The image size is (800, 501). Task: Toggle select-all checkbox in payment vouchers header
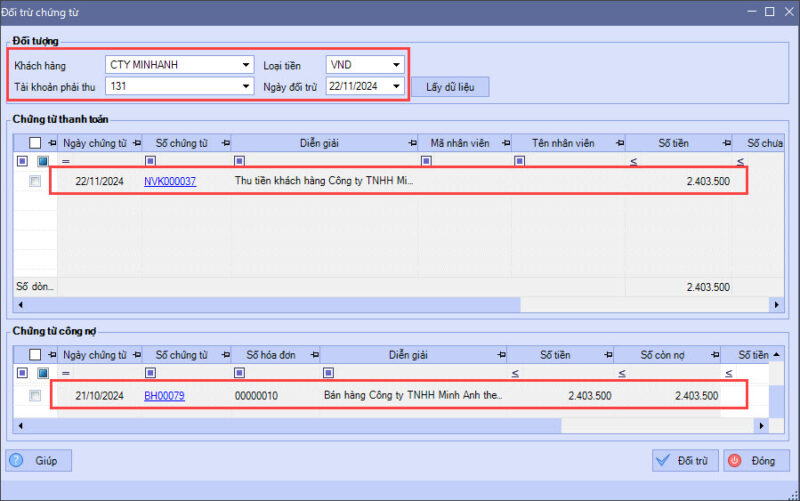pyautogui.click(x=35, y=143)
